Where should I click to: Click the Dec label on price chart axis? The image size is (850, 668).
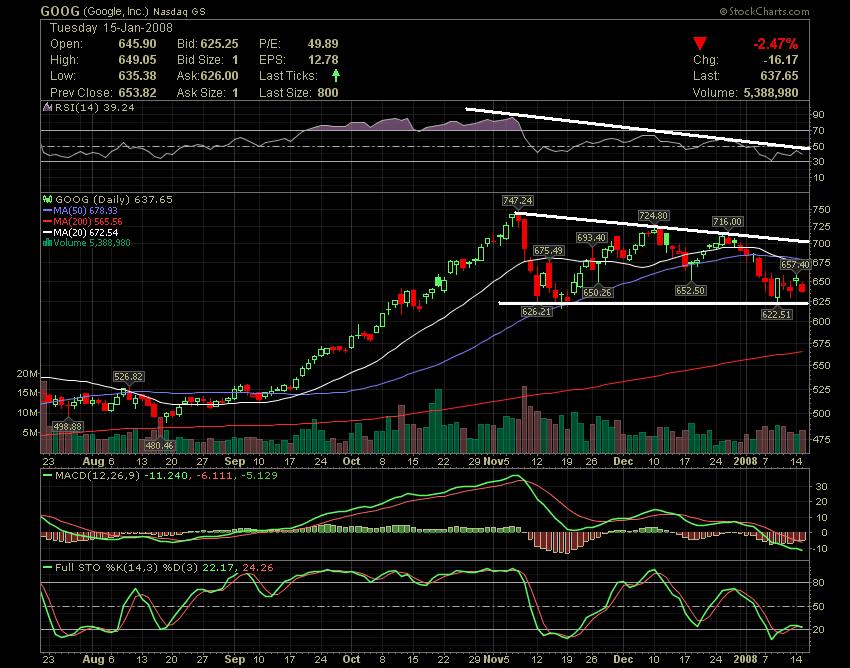point(623,461)
